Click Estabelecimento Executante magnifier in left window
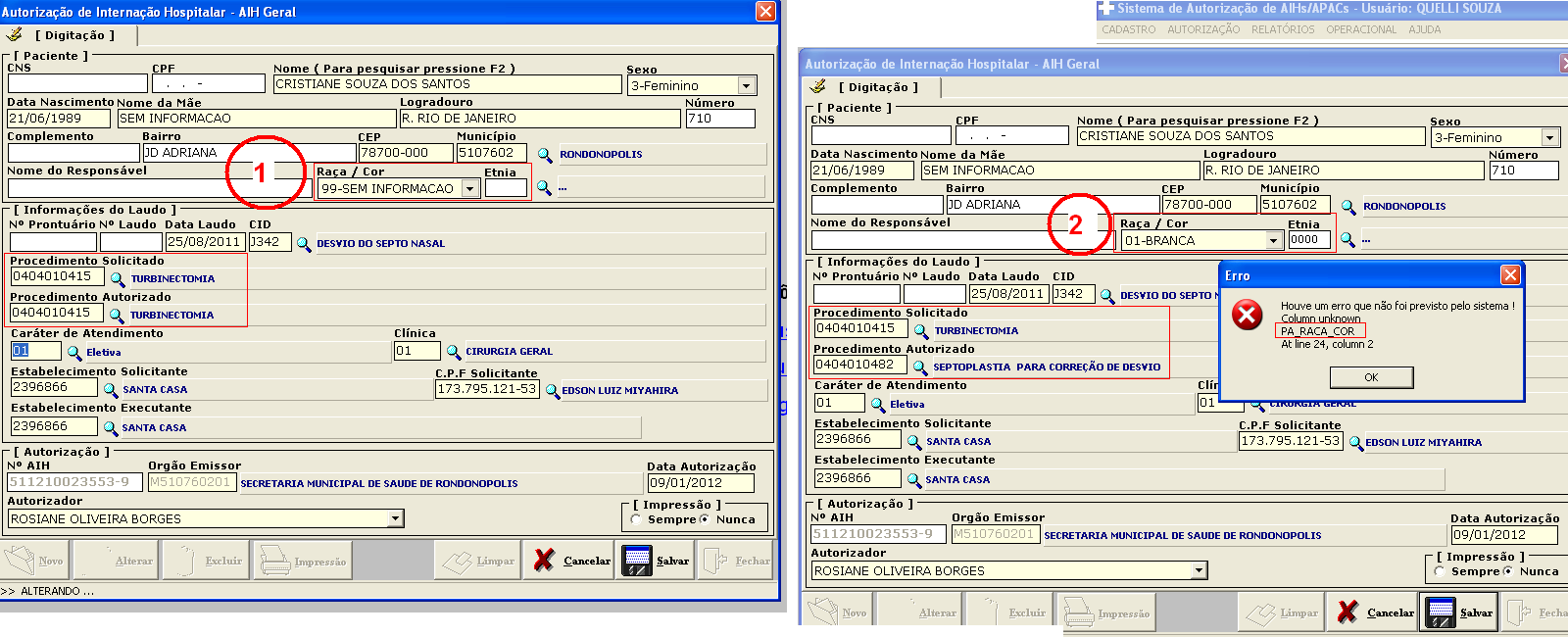 click(x=111, y=428)
